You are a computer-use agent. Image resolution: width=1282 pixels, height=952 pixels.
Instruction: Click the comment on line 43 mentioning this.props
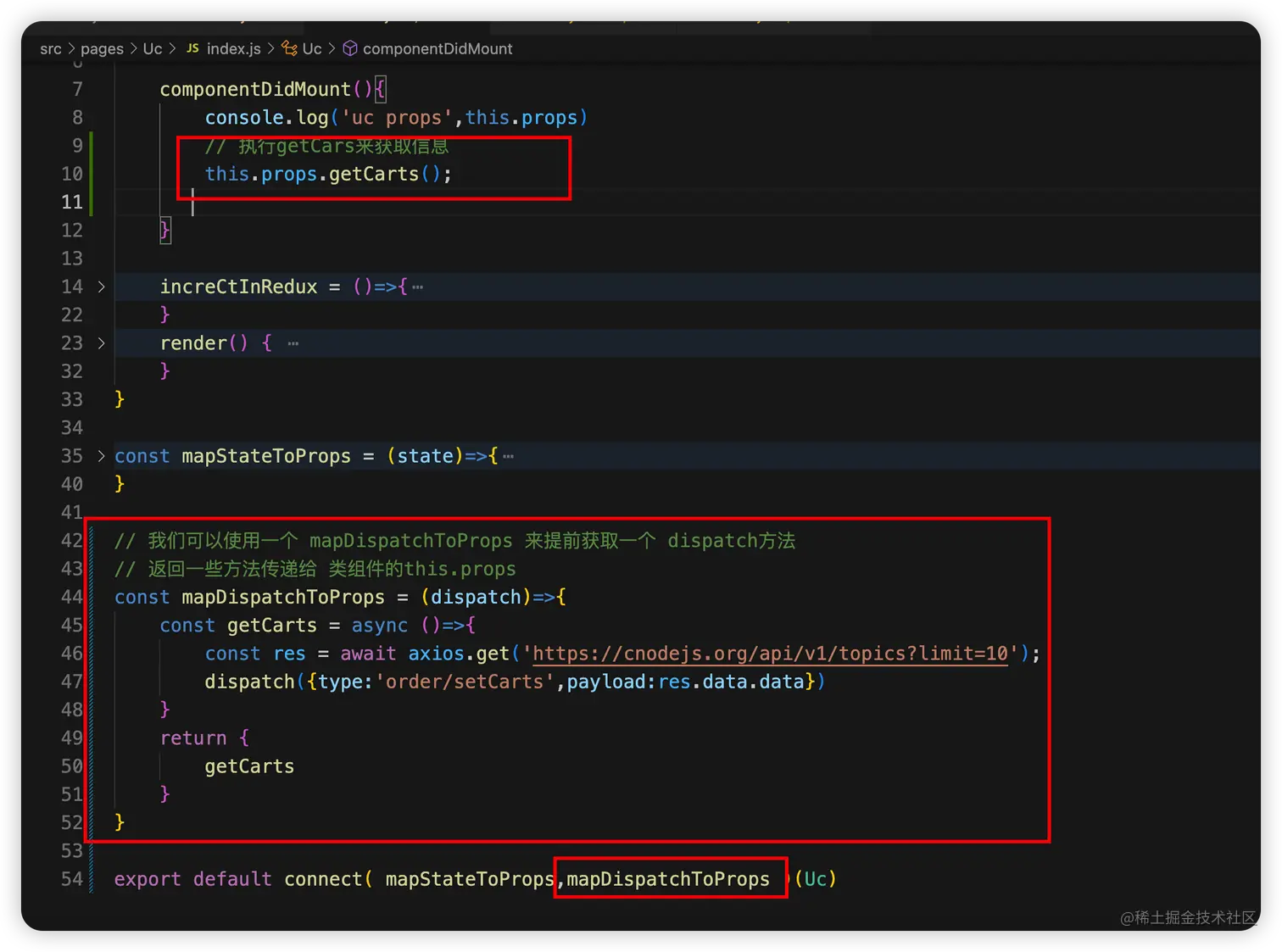coord(315,569)
